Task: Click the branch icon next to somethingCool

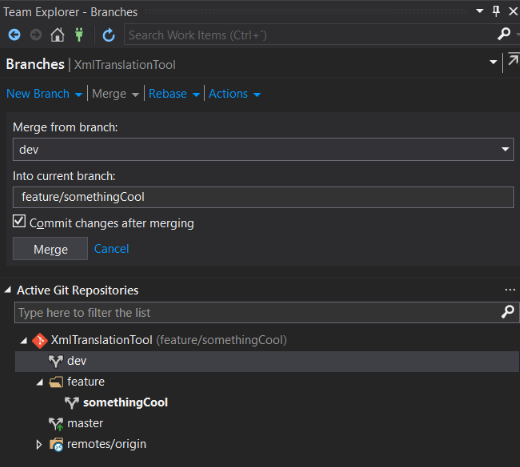Action: 72,403
